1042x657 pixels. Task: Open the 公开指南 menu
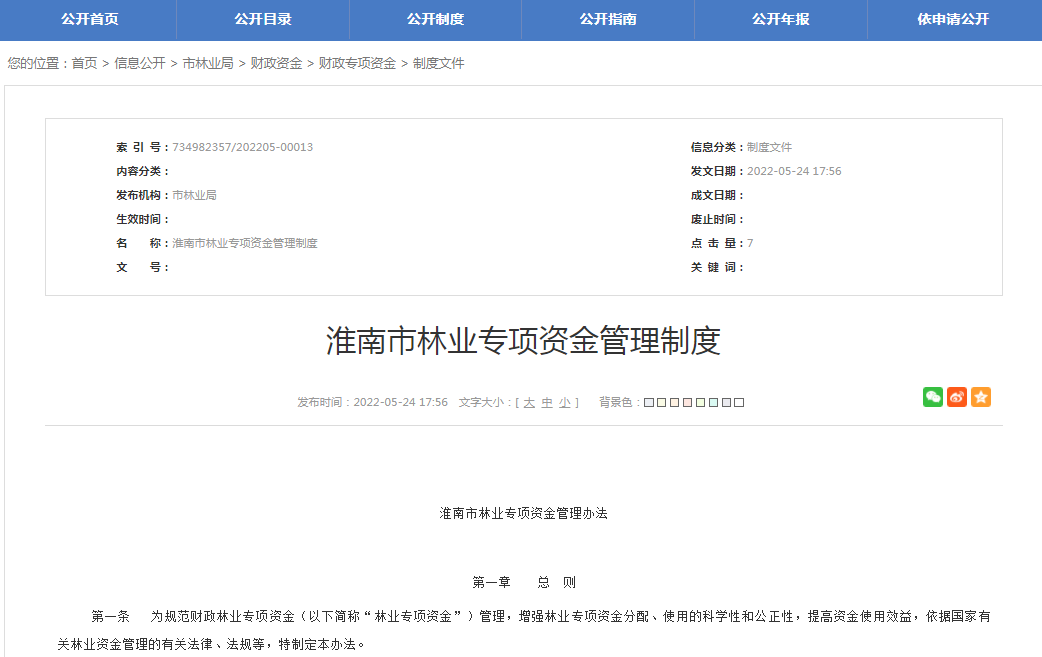pos(607,19)
